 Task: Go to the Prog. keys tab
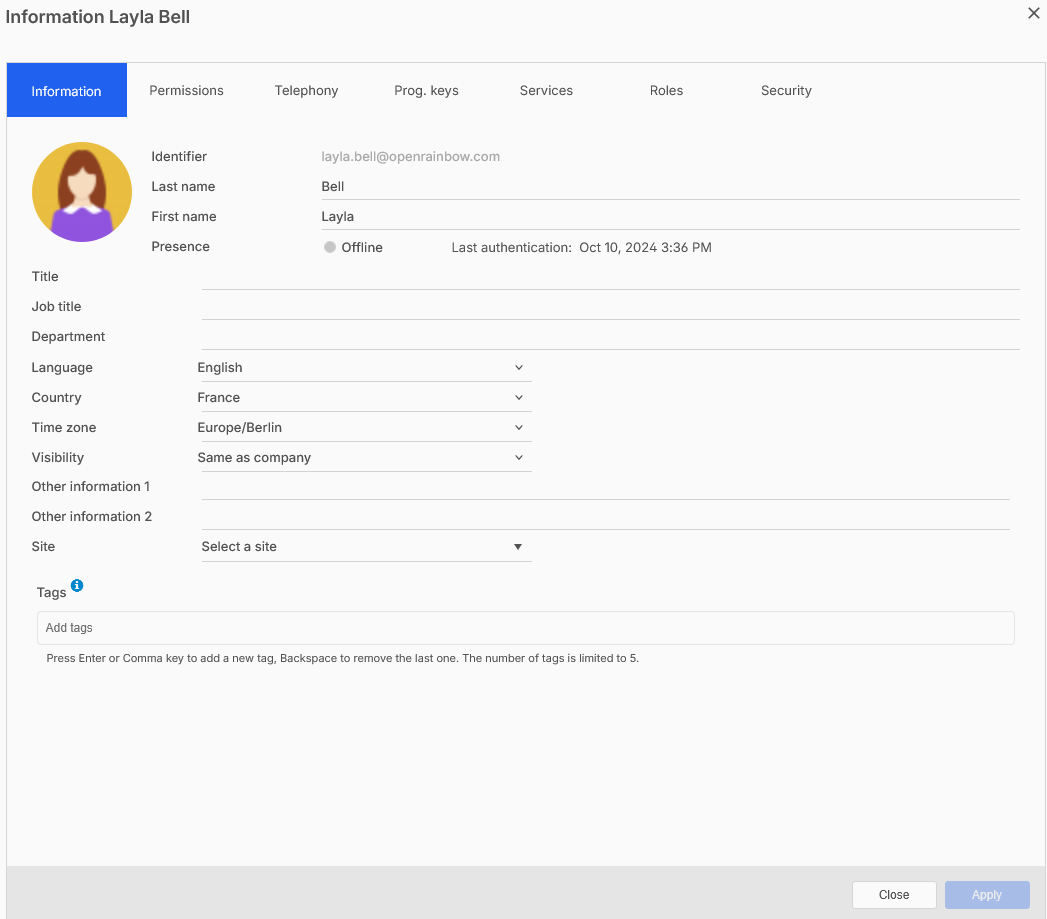426,91
